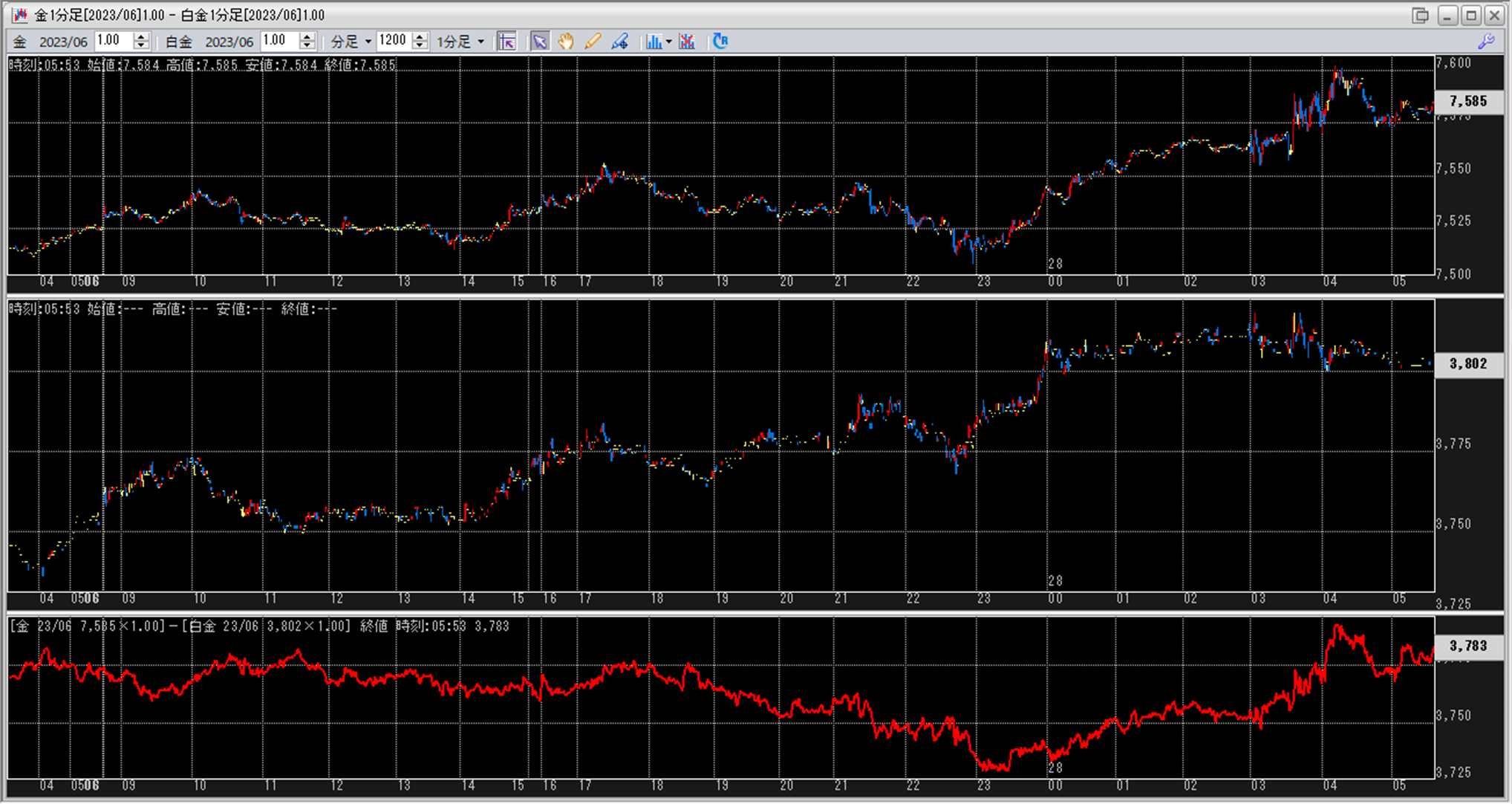Decrease the platinum 1.00 multiplier stepper
Image resolution: width=1512 pixels, height=804 pixels.
[x=307, y=46]
